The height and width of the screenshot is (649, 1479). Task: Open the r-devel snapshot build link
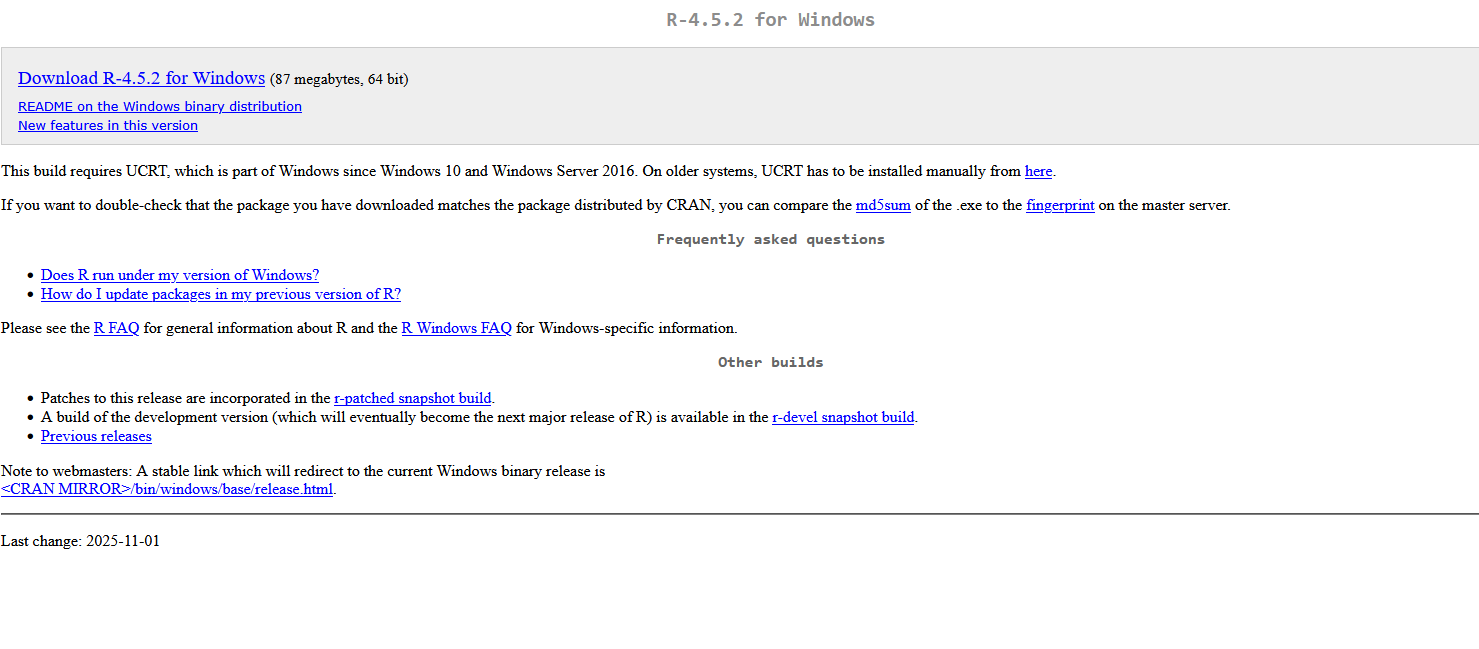point(843,417)
